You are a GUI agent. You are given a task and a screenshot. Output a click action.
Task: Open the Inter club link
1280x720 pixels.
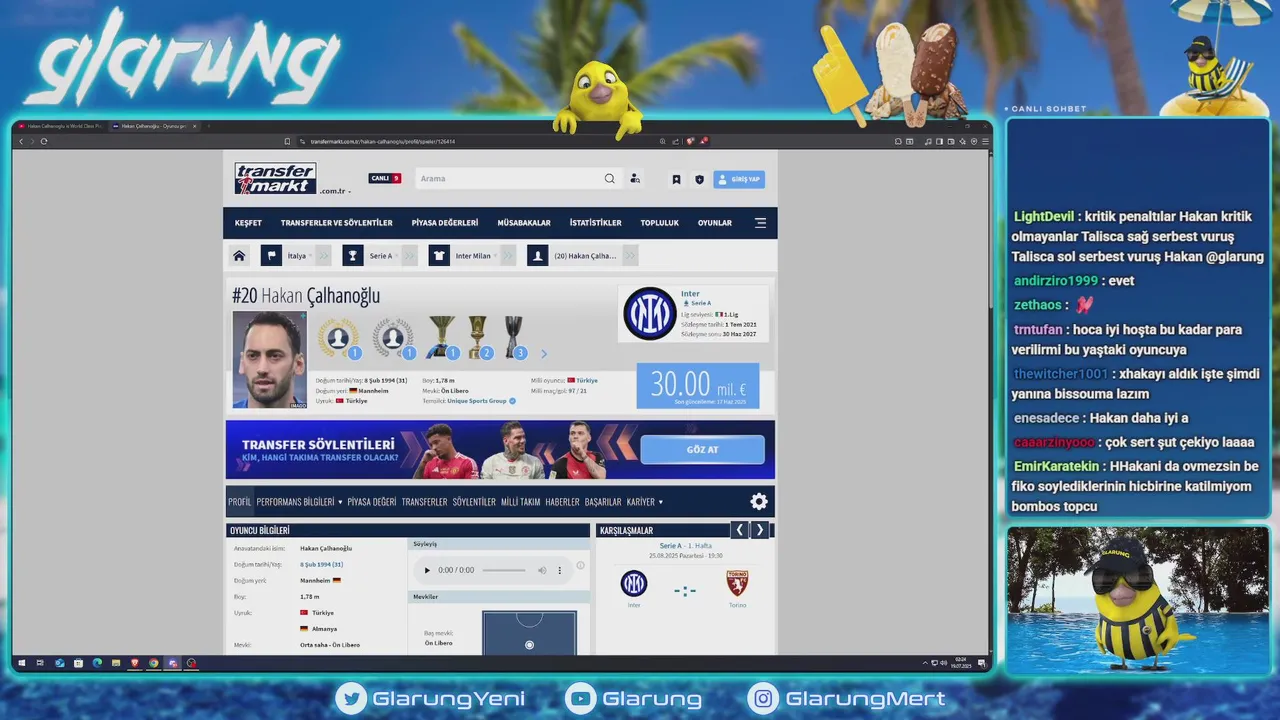[x=690, y=294]
